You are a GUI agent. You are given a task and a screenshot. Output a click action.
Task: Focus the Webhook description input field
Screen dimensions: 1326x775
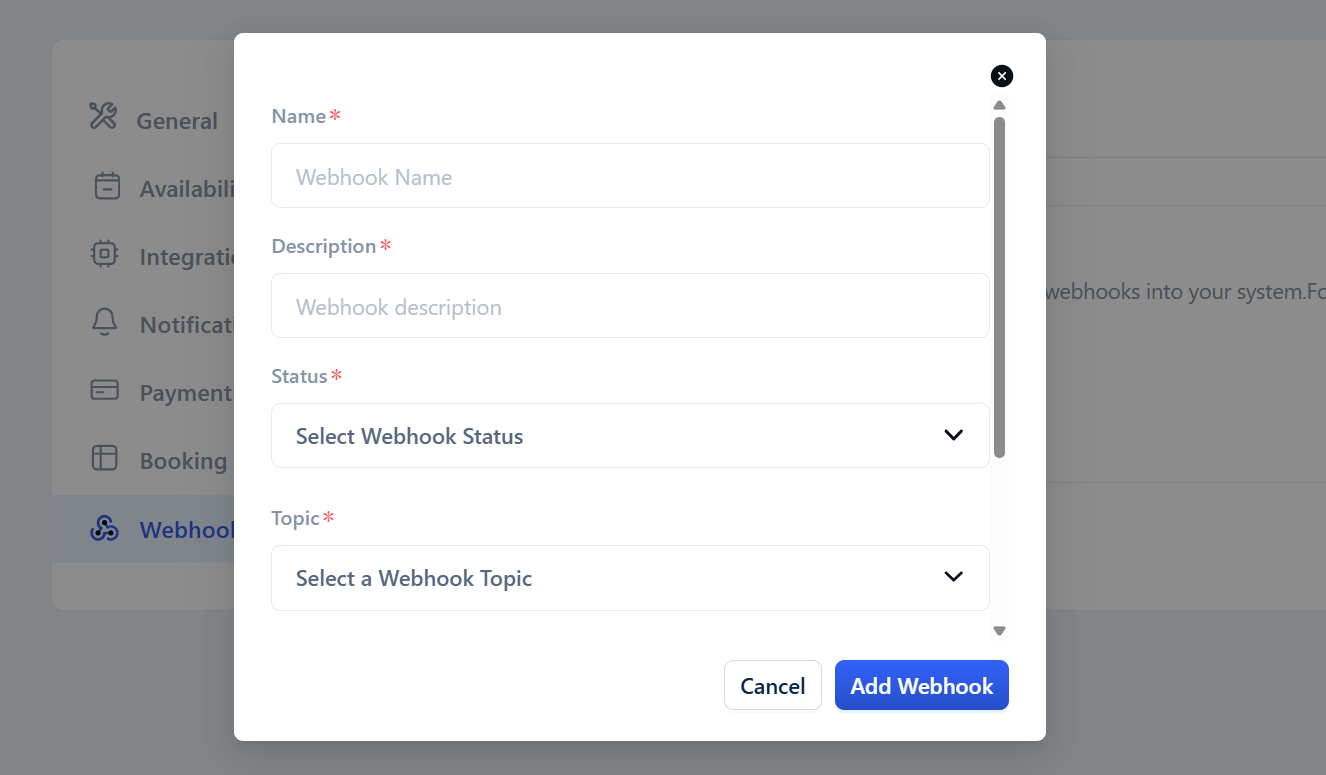pos(630,305)
